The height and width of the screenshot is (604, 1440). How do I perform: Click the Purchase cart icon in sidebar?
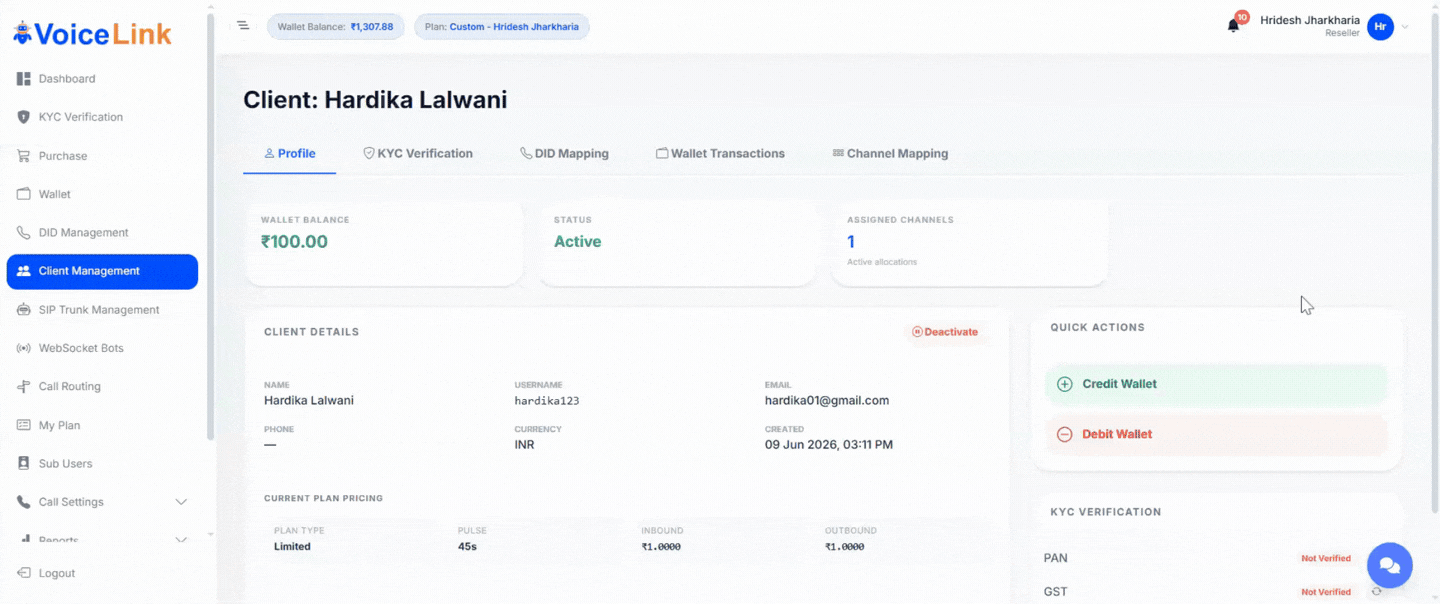click(24, 156)
